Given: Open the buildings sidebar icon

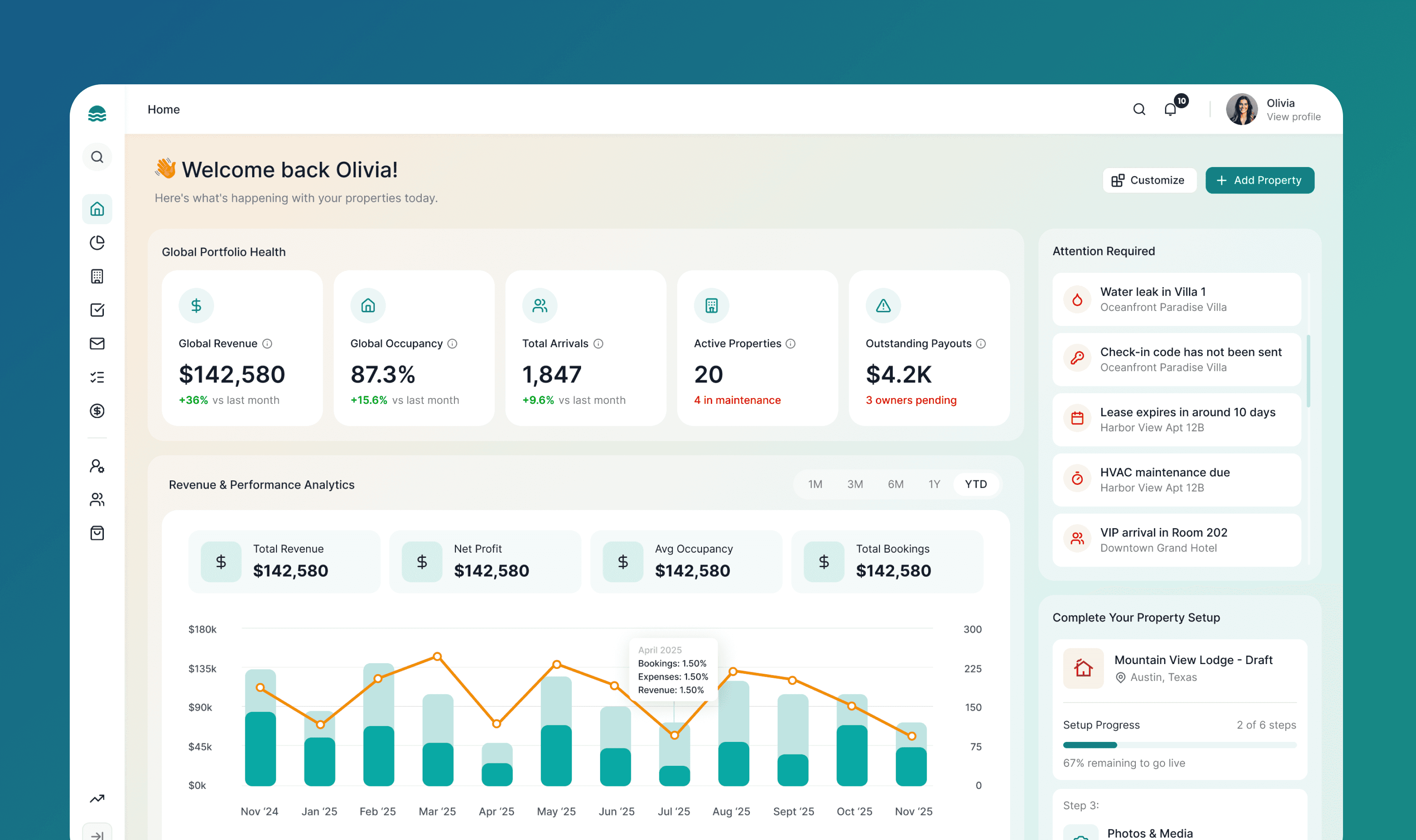Looking at the screenshot, I should tap(97, 276).
